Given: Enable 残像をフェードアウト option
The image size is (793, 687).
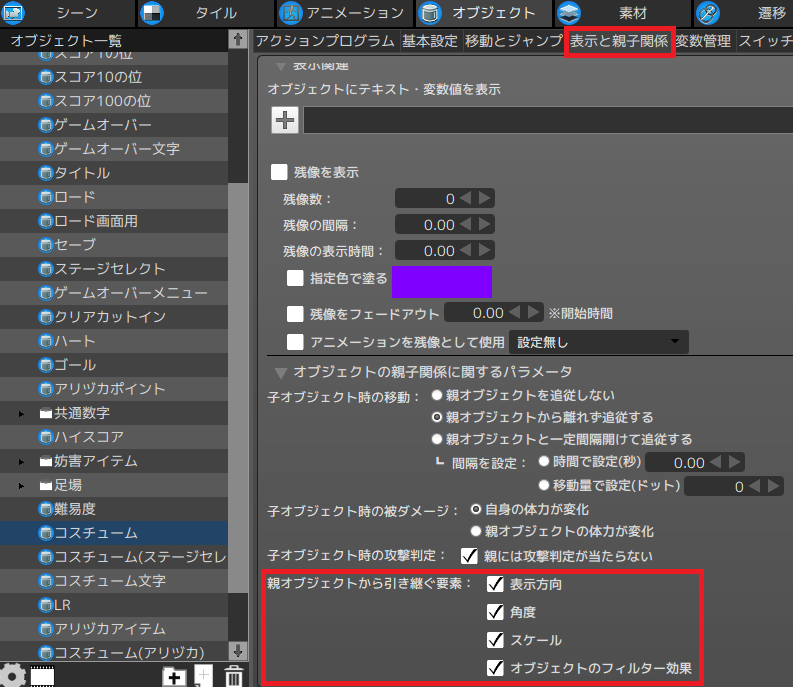Looking at the screenshot, I should pyautogui.click(x=295, y=314).
